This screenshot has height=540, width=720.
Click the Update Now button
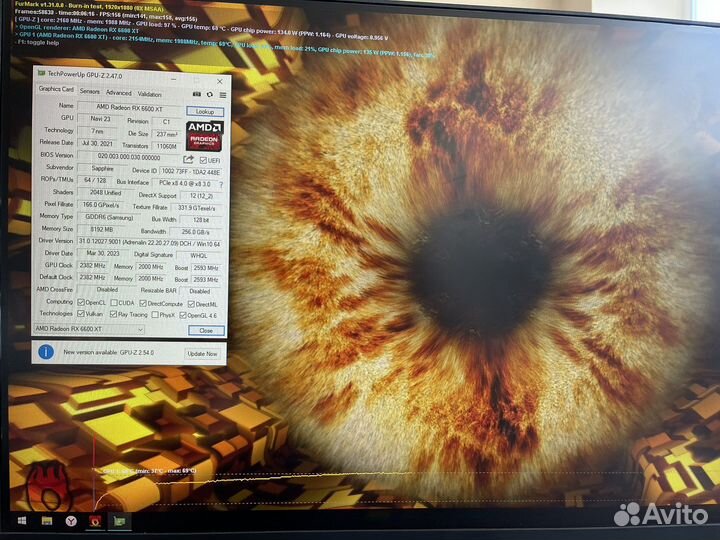[x=202, y=354]
